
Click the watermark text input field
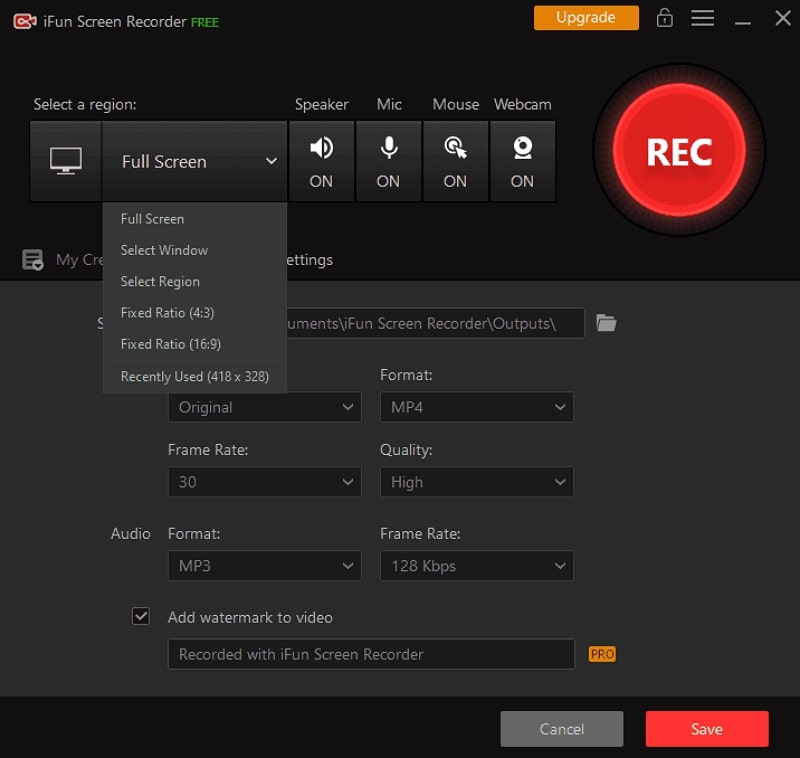point(370,654)
